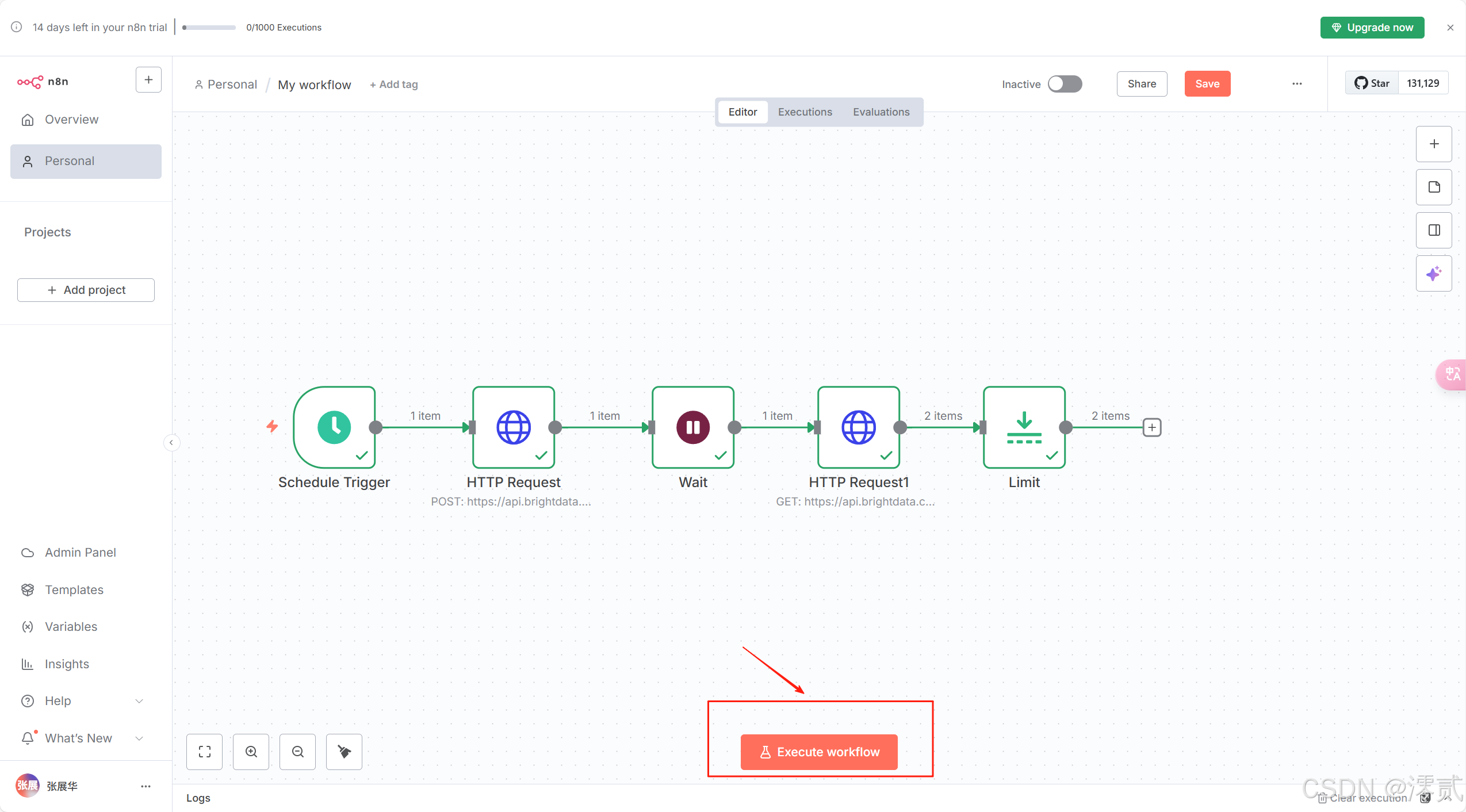The width and height of the screenshot is (1466, 812).
Task: Click the zoom in magnifier
Action: pyautogui.click(x=251, y=752)
